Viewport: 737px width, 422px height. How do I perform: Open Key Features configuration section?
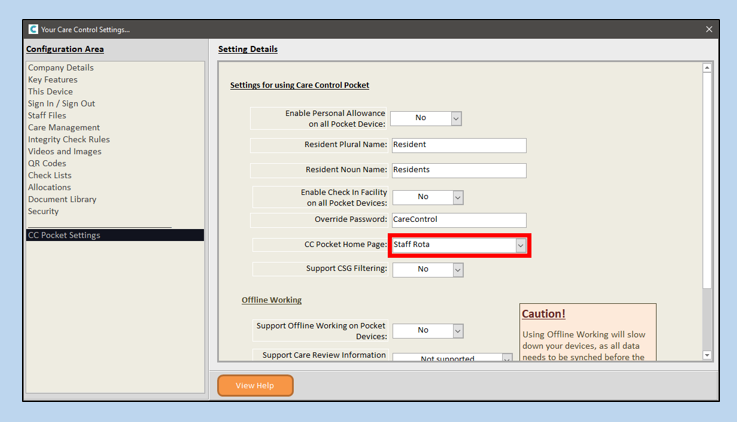coord(53,80)
